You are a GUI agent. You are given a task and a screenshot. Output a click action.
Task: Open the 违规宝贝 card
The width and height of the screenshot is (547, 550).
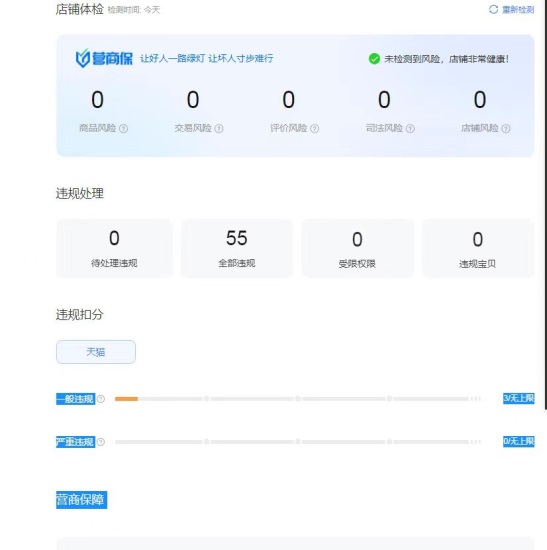click(478, 248)
